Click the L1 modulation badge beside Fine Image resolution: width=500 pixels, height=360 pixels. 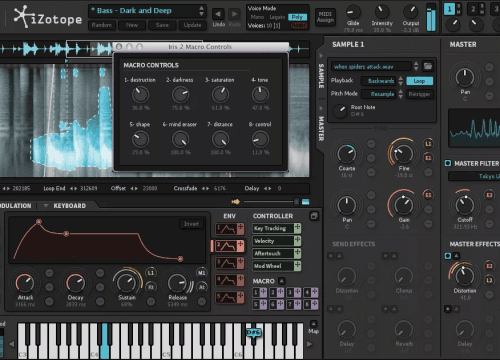(428, 144)
